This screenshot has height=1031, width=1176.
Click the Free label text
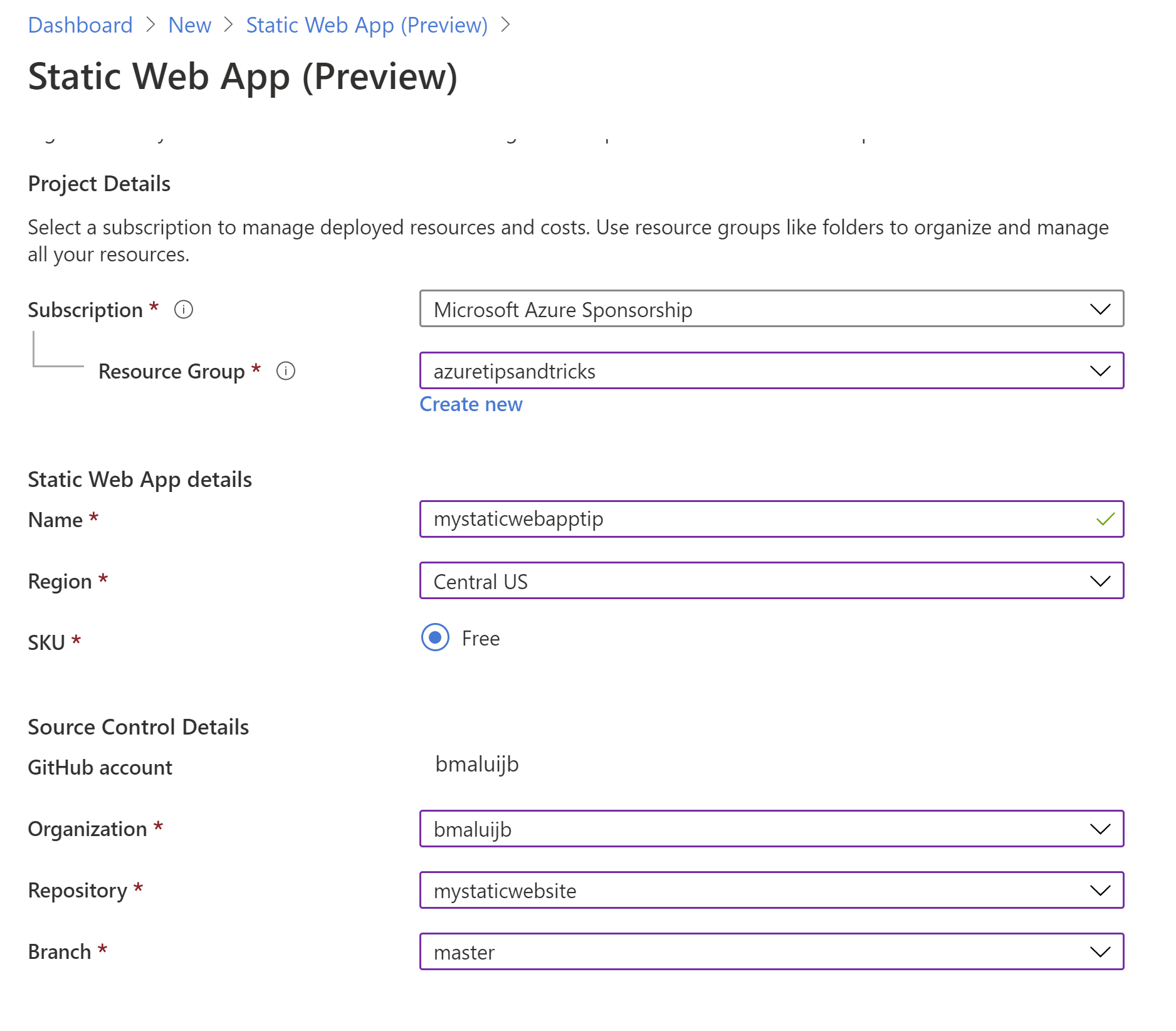481,639
